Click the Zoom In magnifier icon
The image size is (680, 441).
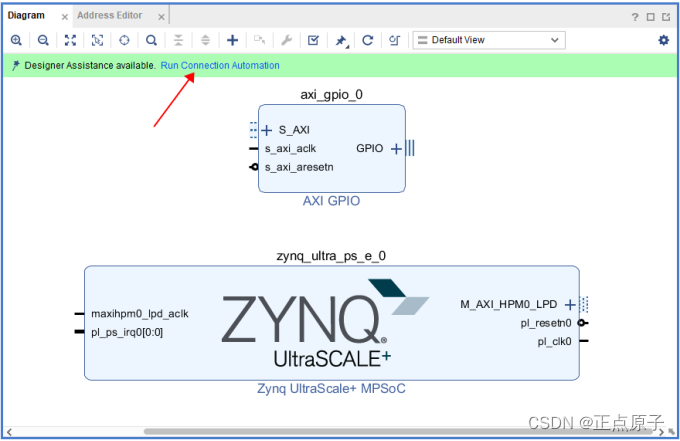pyautogui.click(x=16, y=40)
